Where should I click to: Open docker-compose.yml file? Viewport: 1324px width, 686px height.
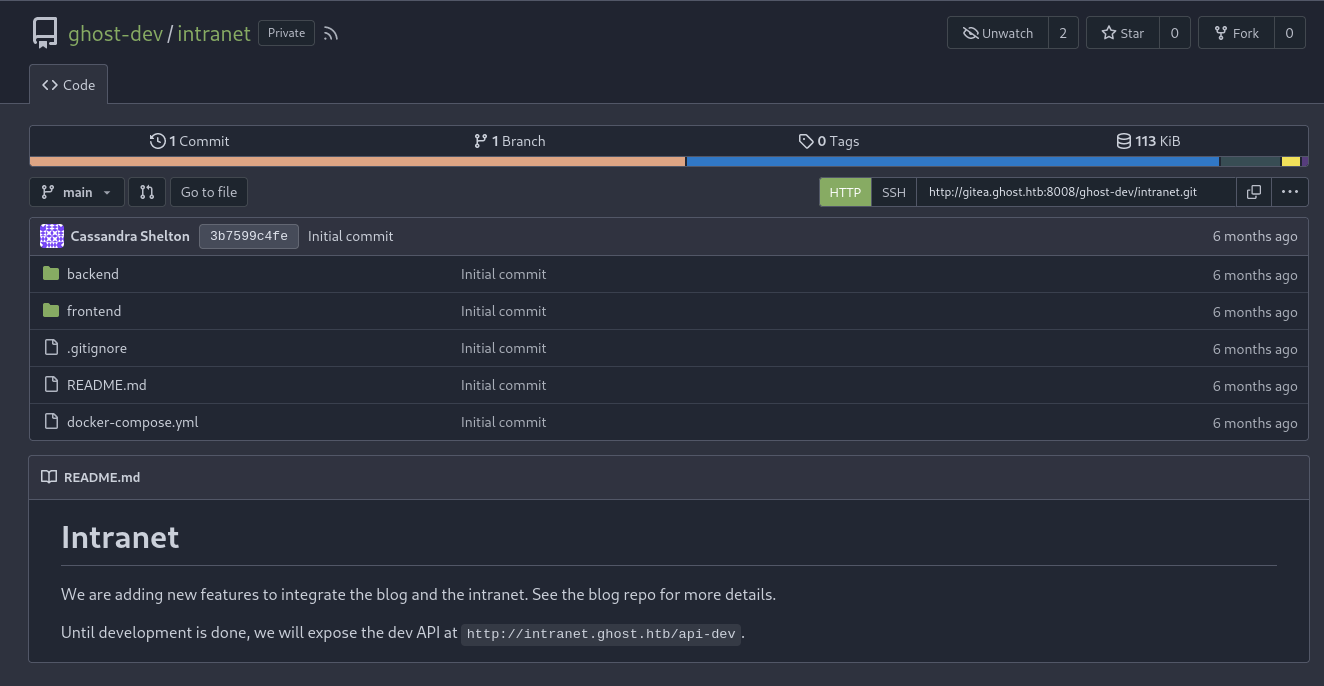133,422
